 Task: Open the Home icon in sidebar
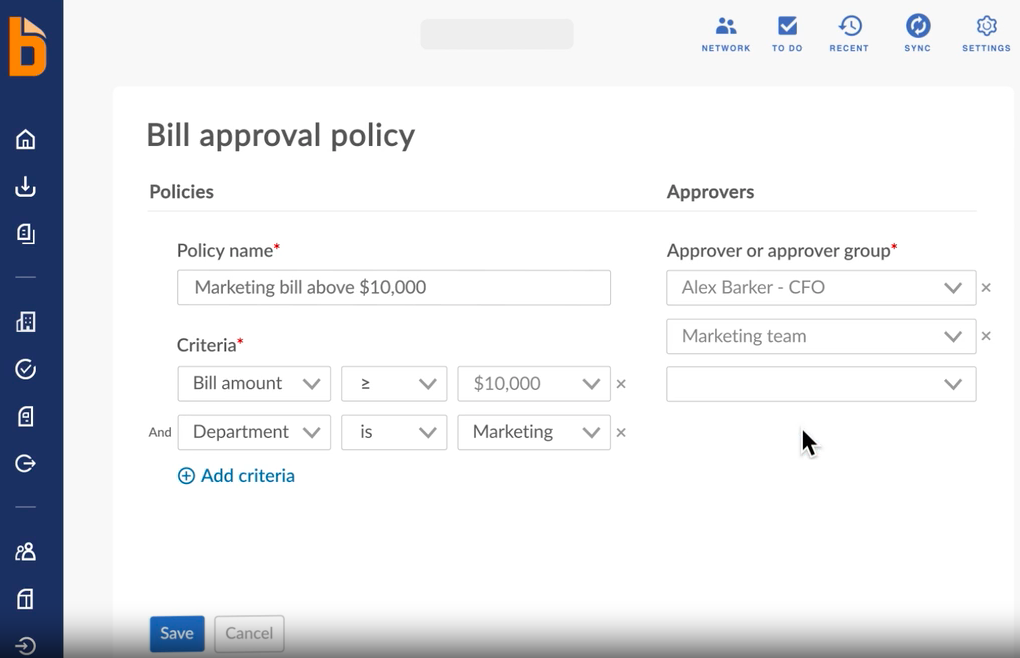[25, 139]
